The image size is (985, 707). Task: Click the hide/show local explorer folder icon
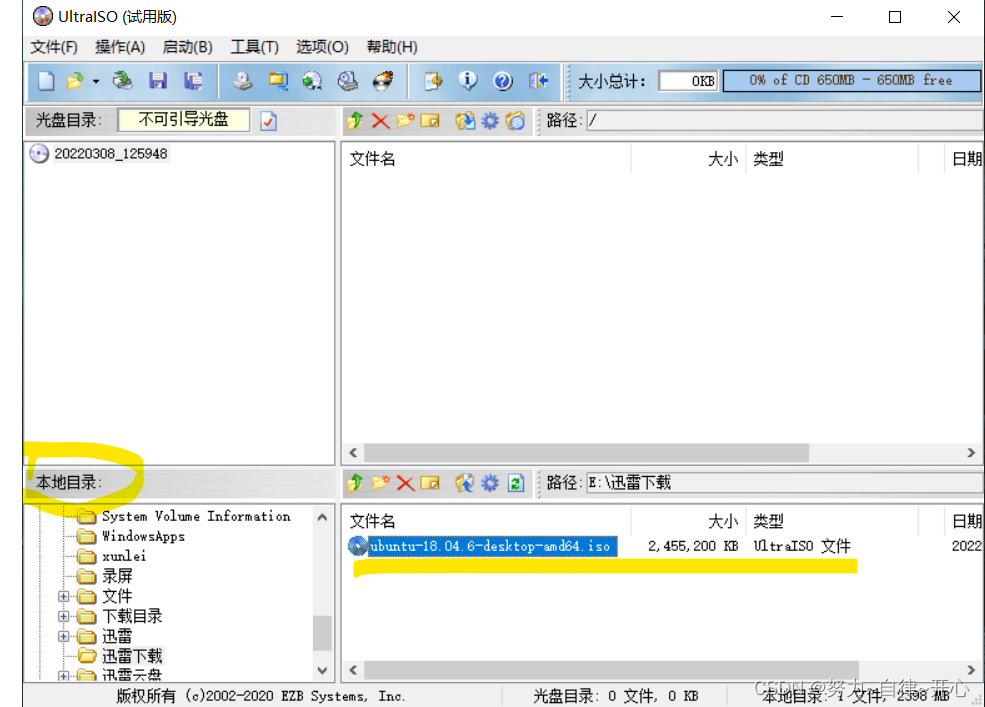(x=515, y=120)
